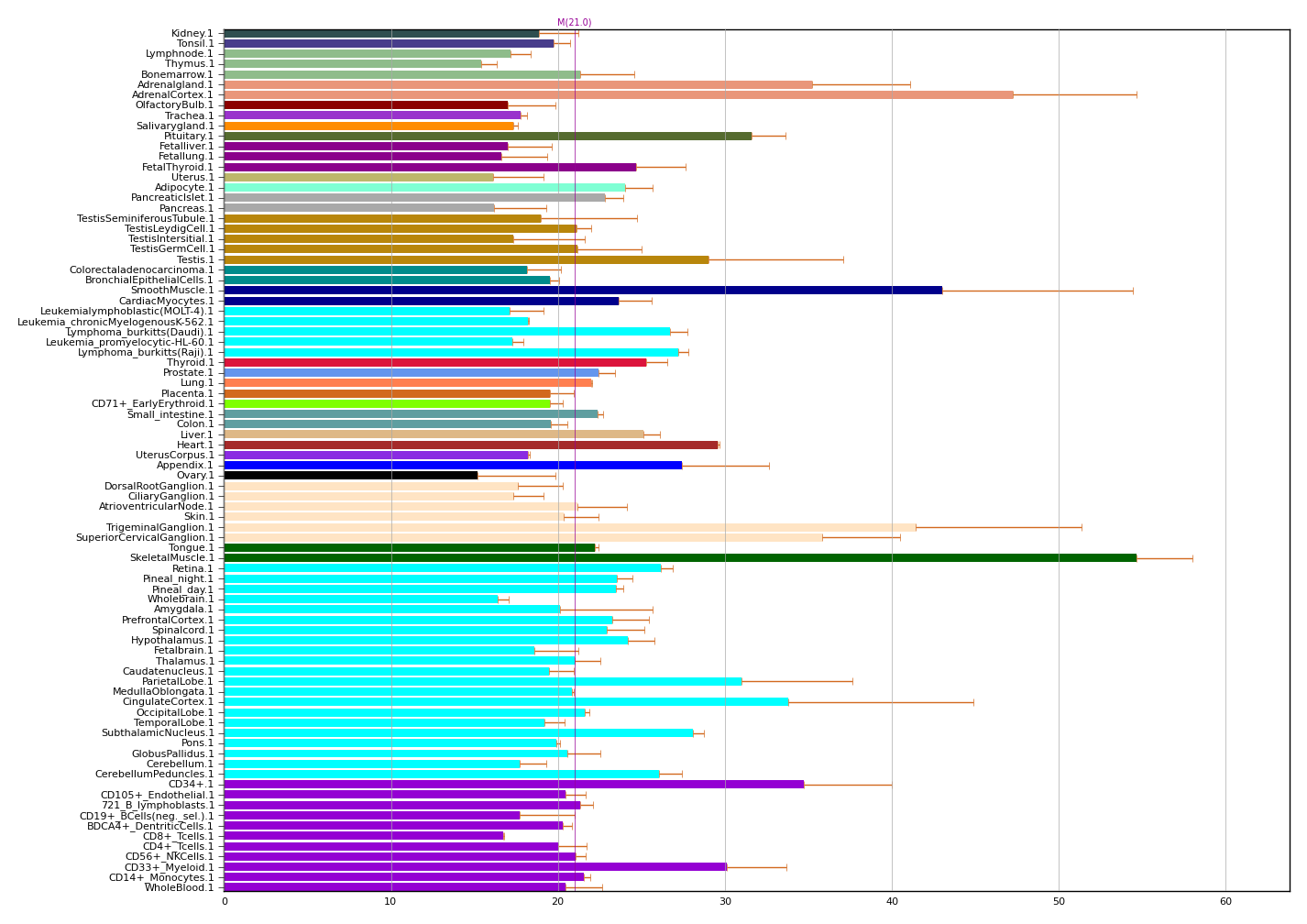Click the CingulateCortex.1 cyan bar
Screen dimensions: 1307x924
tap(506, 701)
